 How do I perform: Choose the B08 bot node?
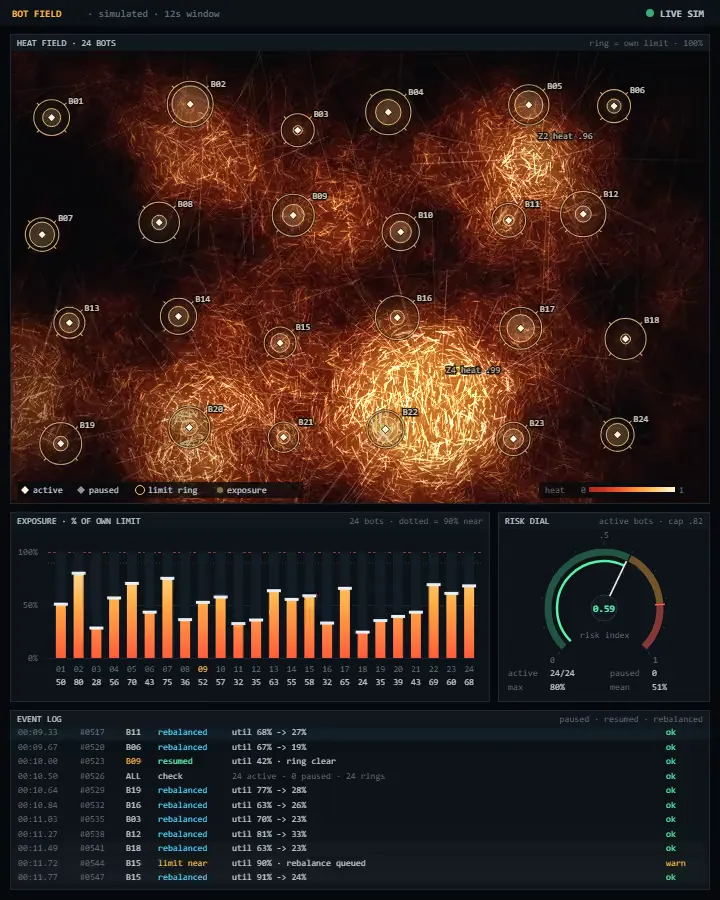[159, 222]
